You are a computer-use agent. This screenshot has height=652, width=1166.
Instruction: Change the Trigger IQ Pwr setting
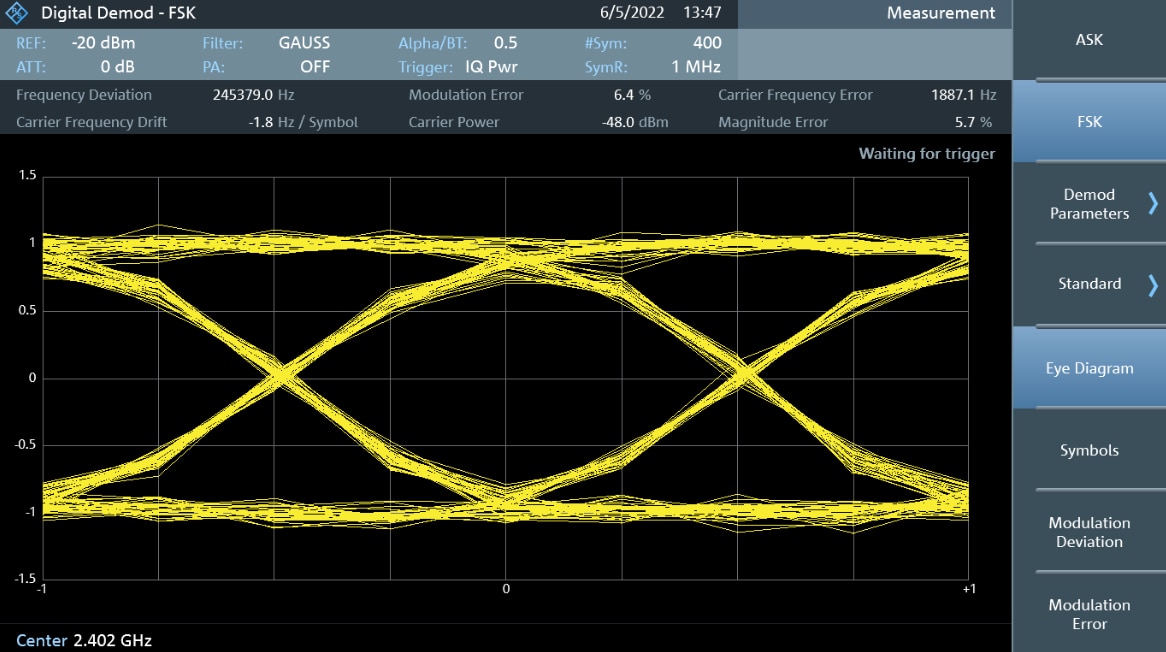click(x=491, y=67)
